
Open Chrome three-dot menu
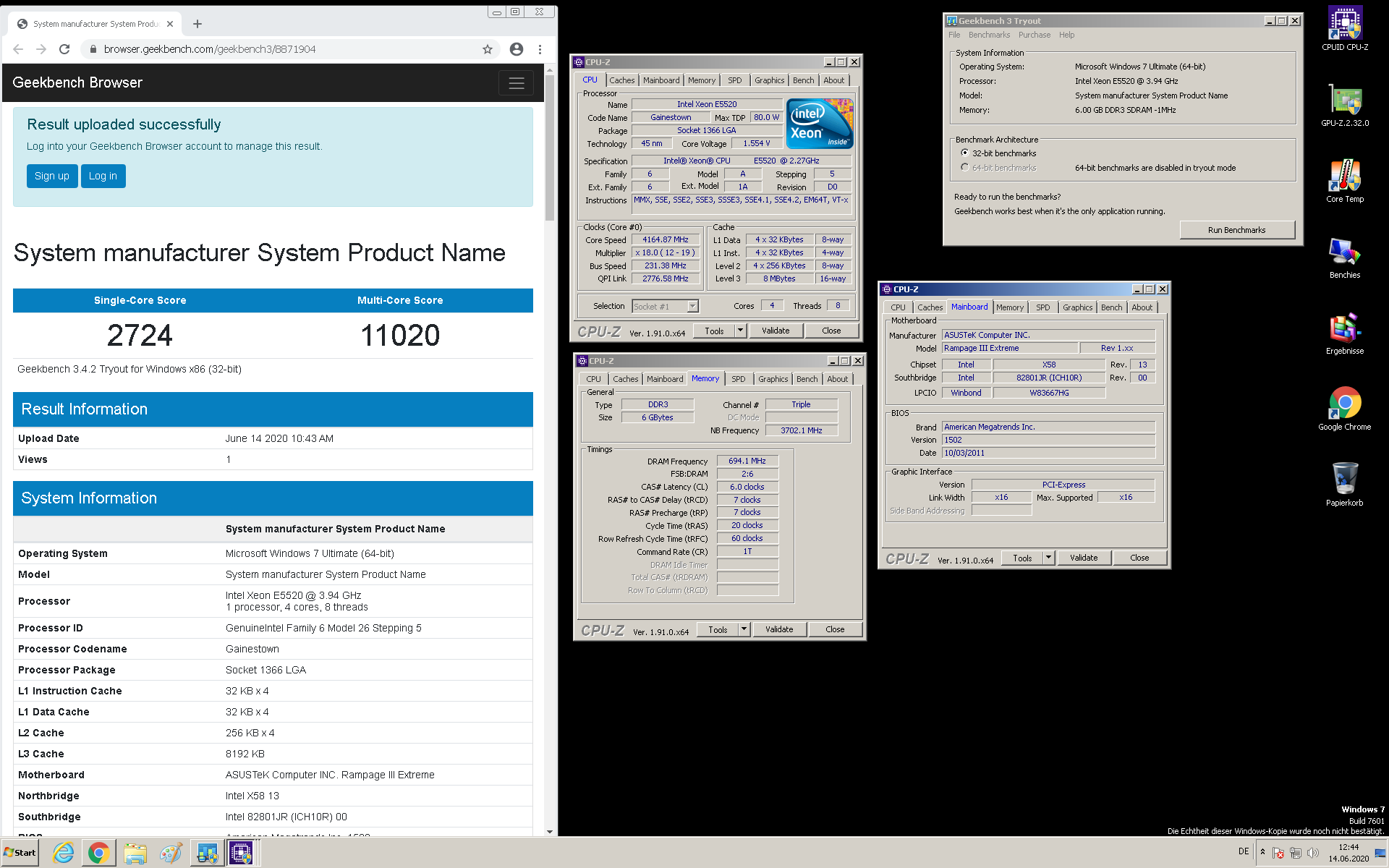pos(540,49)
